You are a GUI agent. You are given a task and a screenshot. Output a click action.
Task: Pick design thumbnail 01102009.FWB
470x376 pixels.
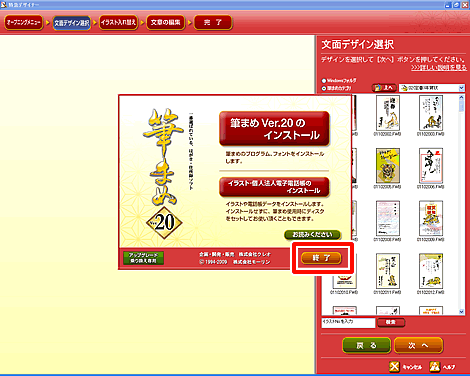click(431, 219)
